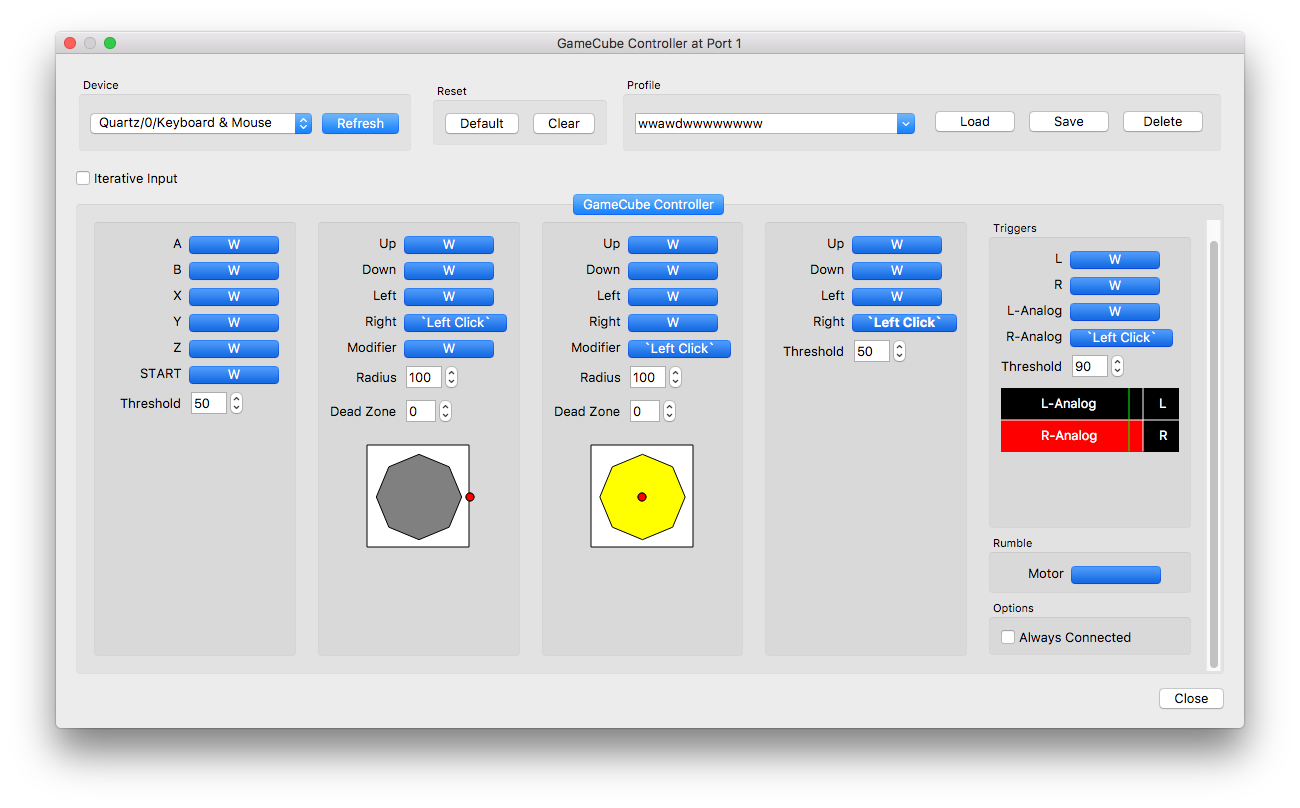Close the dialog with the Close button

1191,698
